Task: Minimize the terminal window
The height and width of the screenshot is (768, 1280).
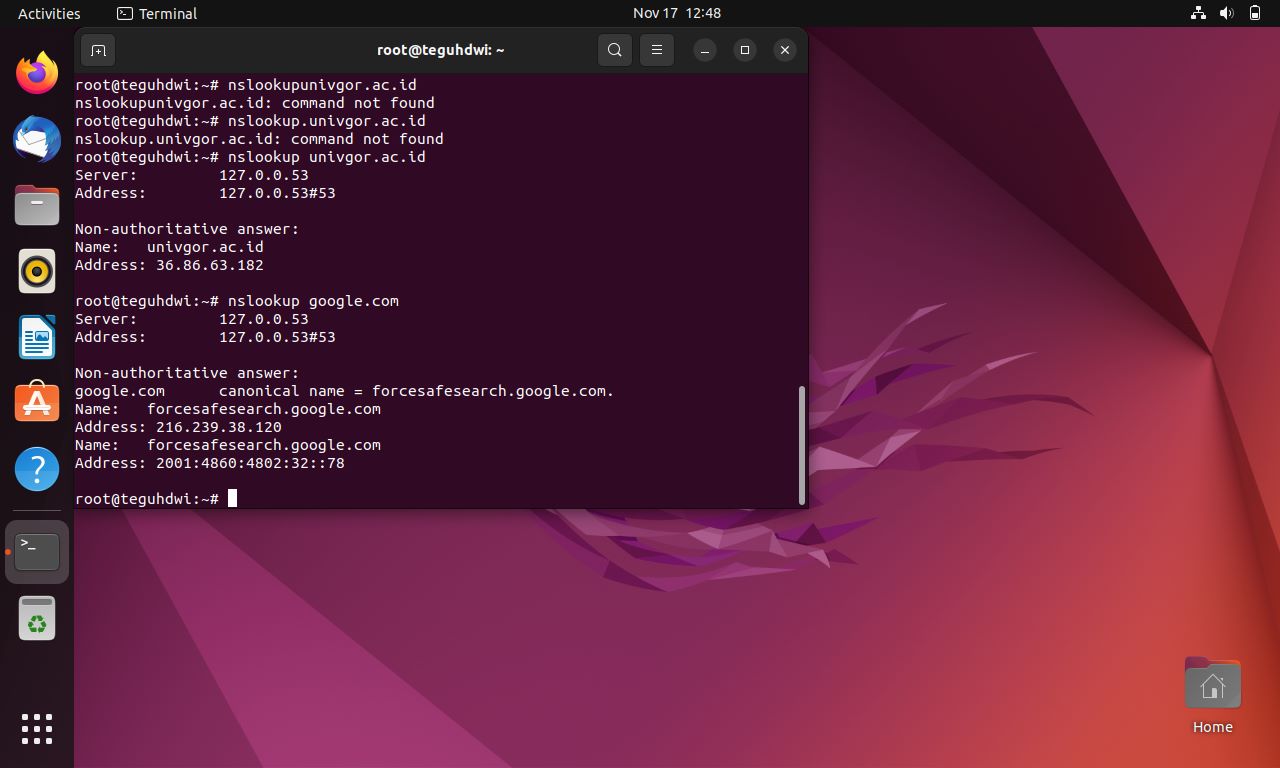Action: [705, 50]
